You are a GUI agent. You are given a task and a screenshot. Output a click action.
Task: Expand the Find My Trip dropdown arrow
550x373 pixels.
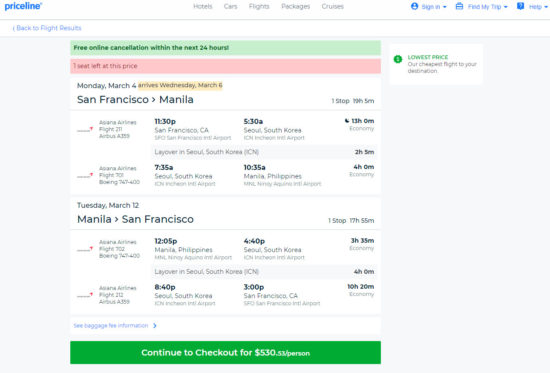(506, 7)
